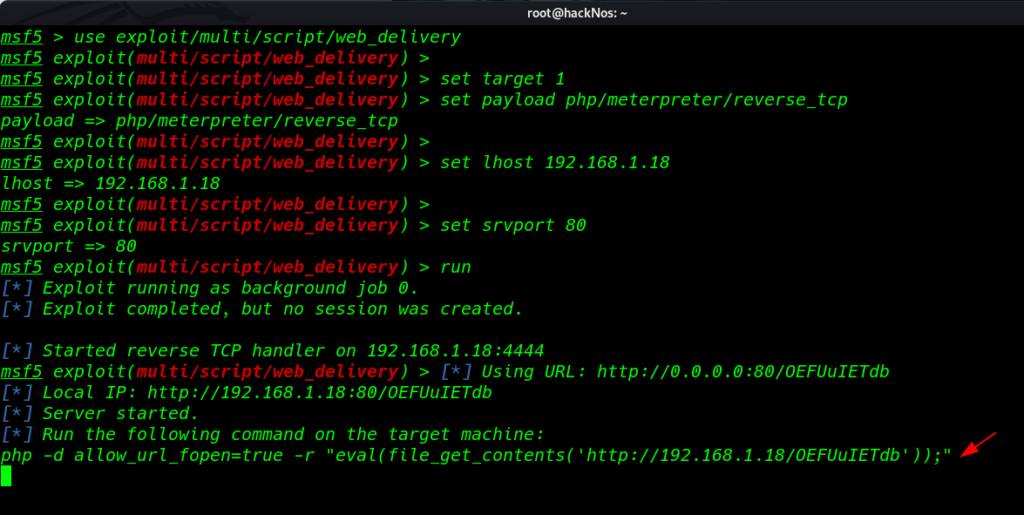
Task: Click 'use exploit/multi/script/web_delivery' command text
Action: tap(267, 37)
